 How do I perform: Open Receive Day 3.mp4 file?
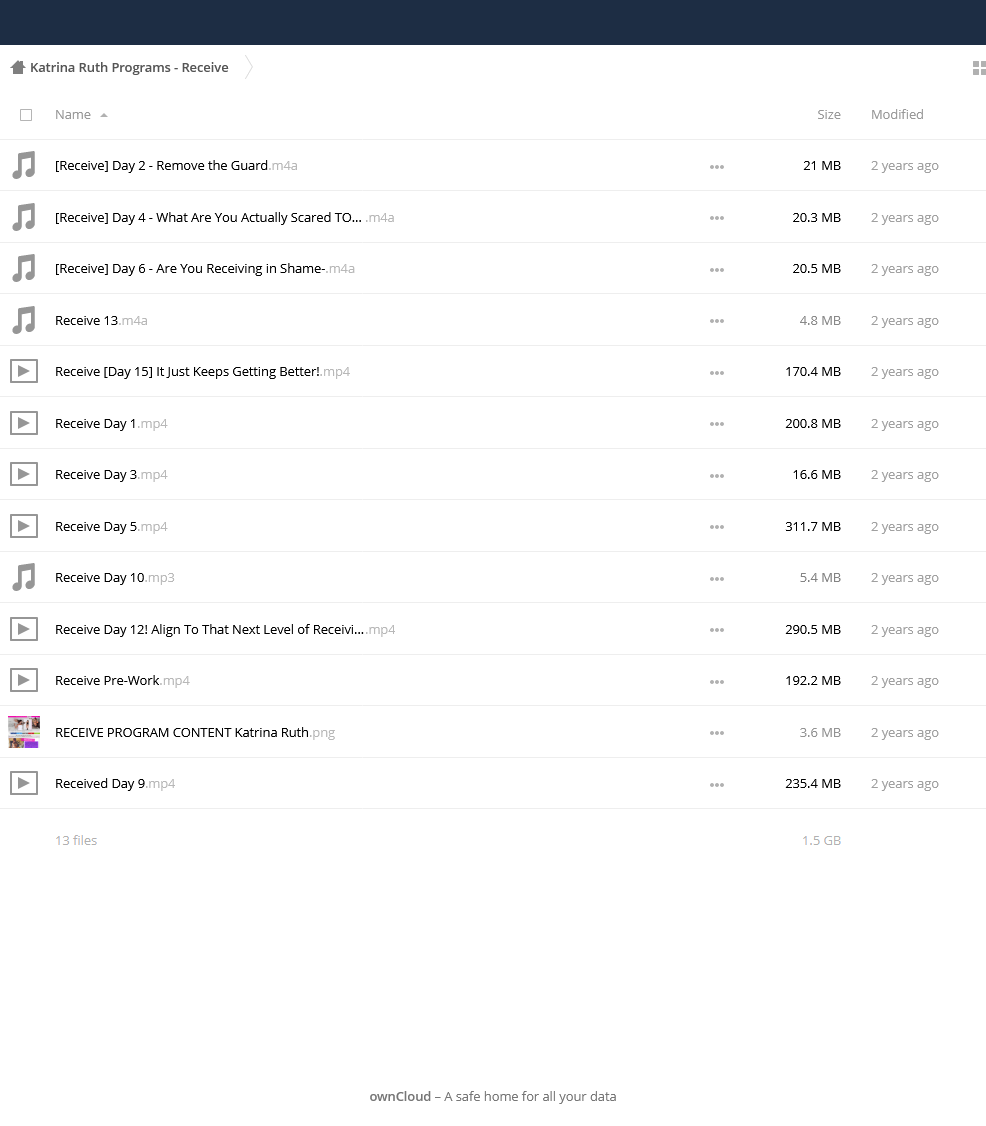(111, 475)
